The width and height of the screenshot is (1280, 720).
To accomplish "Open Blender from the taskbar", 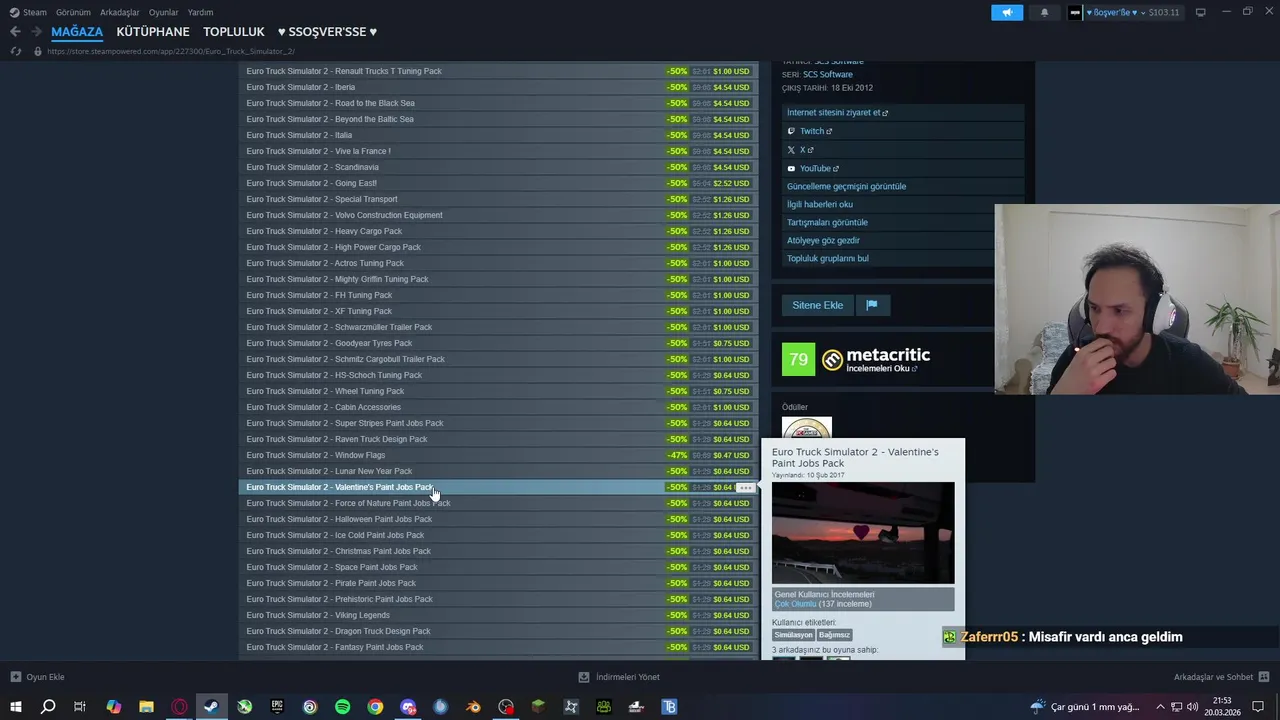I will point(473,707).
